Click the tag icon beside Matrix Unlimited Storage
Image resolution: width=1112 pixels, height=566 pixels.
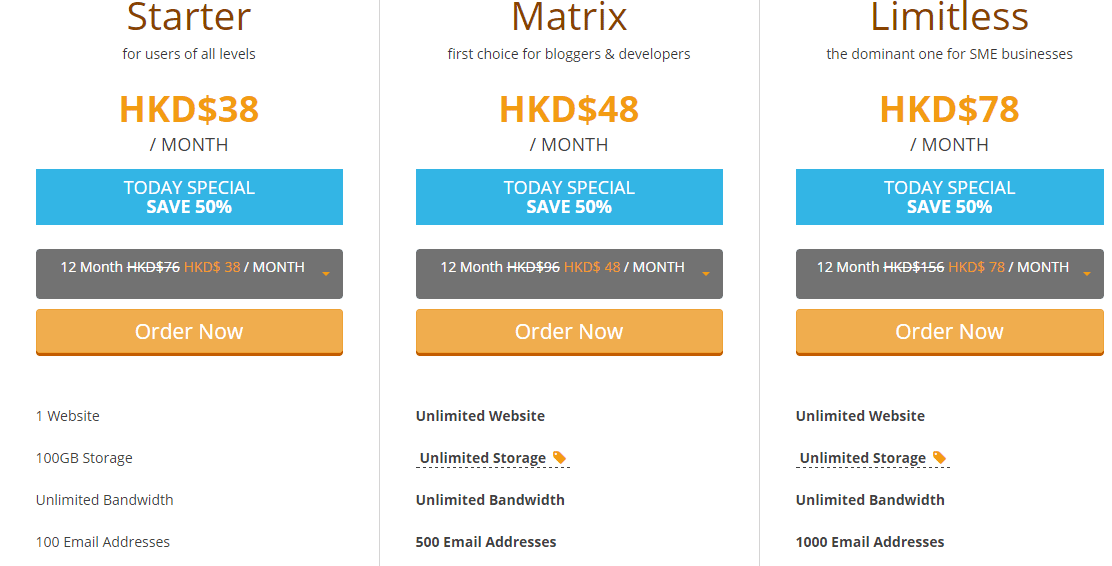(560, 457)
